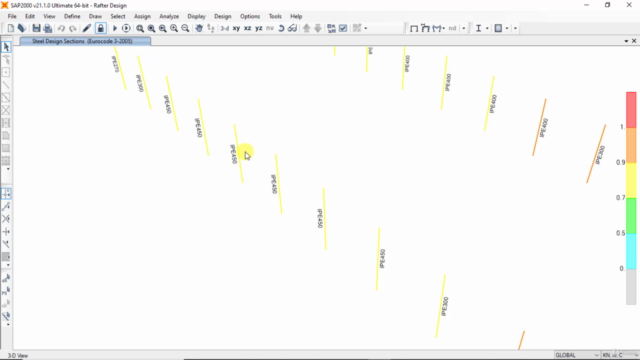640x360 pixels.
Task: Open the Define menu
Action: [x=72, y=16]
